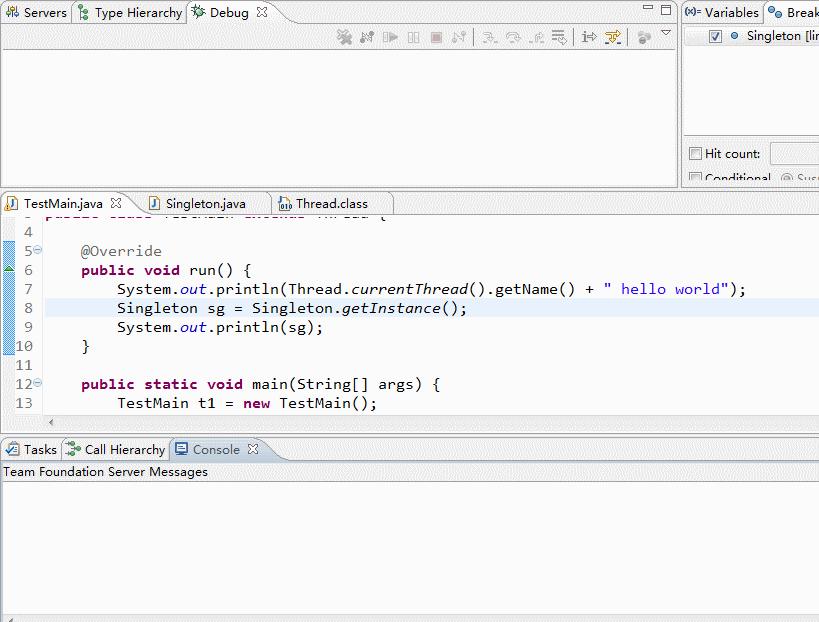Image resolution: width=819 pixels, height=622 pixels.
Task: Click the Suspend debug icon
Action: [413, 37]
